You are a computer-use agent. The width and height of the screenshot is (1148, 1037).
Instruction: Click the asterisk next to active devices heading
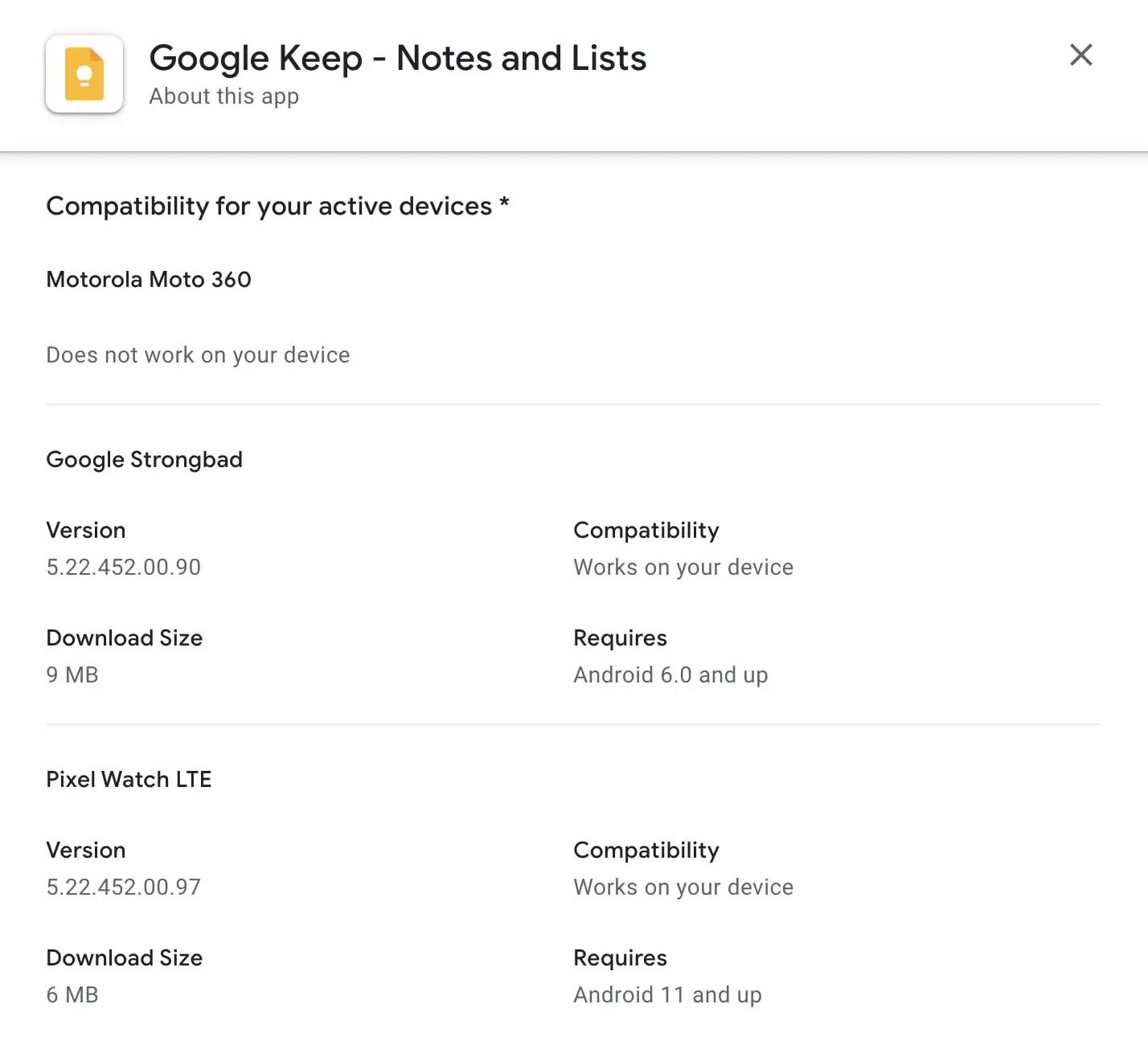504,204
